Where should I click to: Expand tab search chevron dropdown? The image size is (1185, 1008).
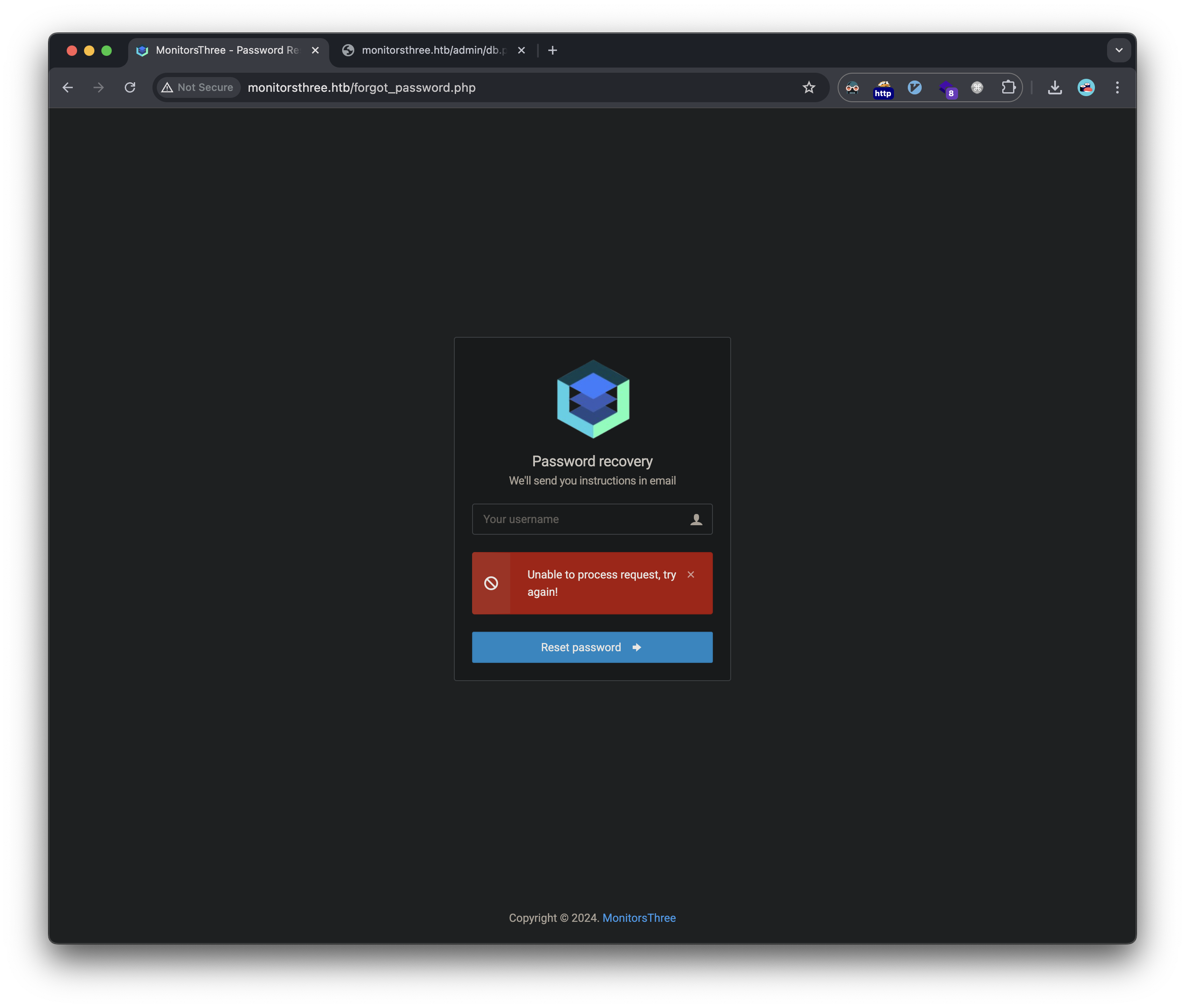pyautogui.click(x=1119, y=50)
